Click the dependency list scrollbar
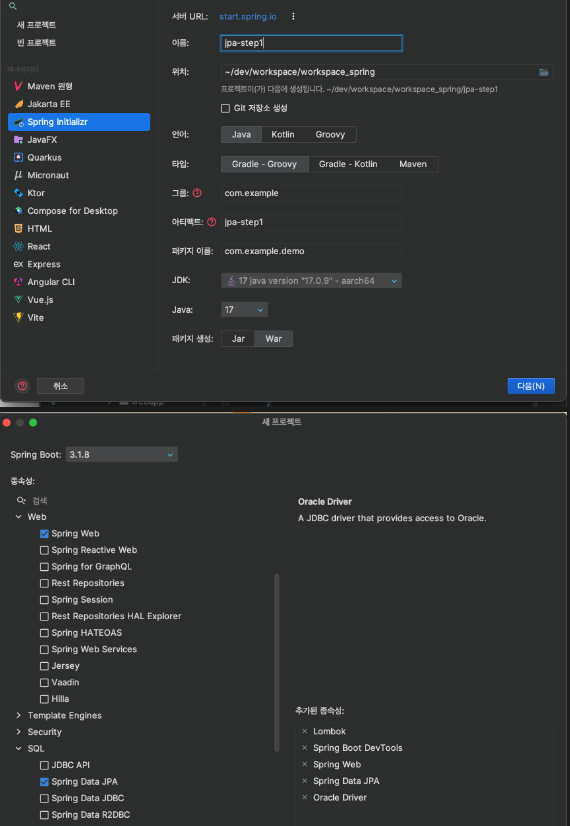Viewport: 570px width, 826px height. 277,663
